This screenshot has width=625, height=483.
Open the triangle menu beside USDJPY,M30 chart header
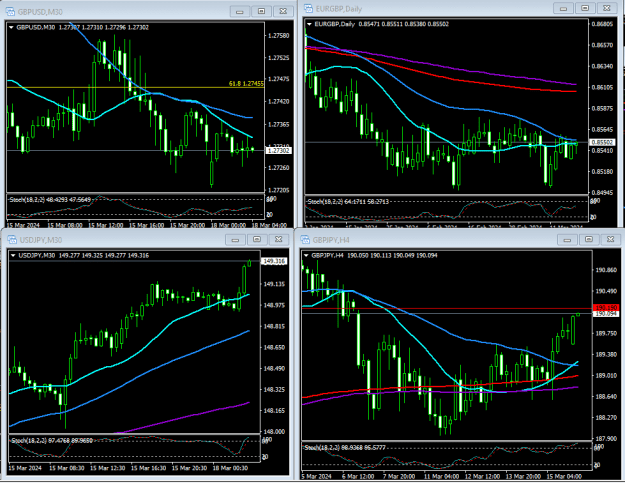click(x=13, y=255)
